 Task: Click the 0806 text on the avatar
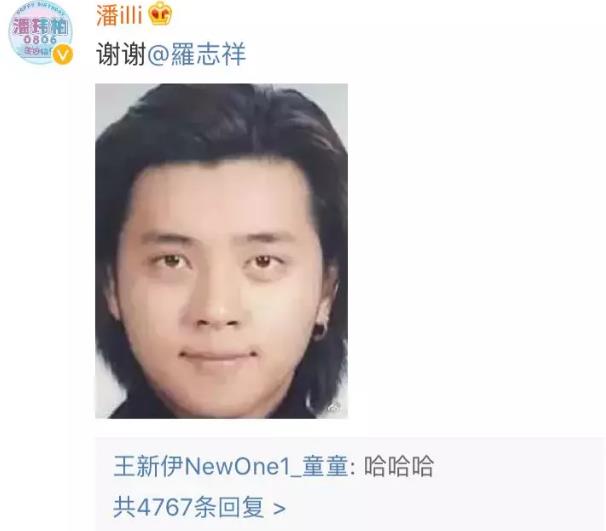point(40,39)
